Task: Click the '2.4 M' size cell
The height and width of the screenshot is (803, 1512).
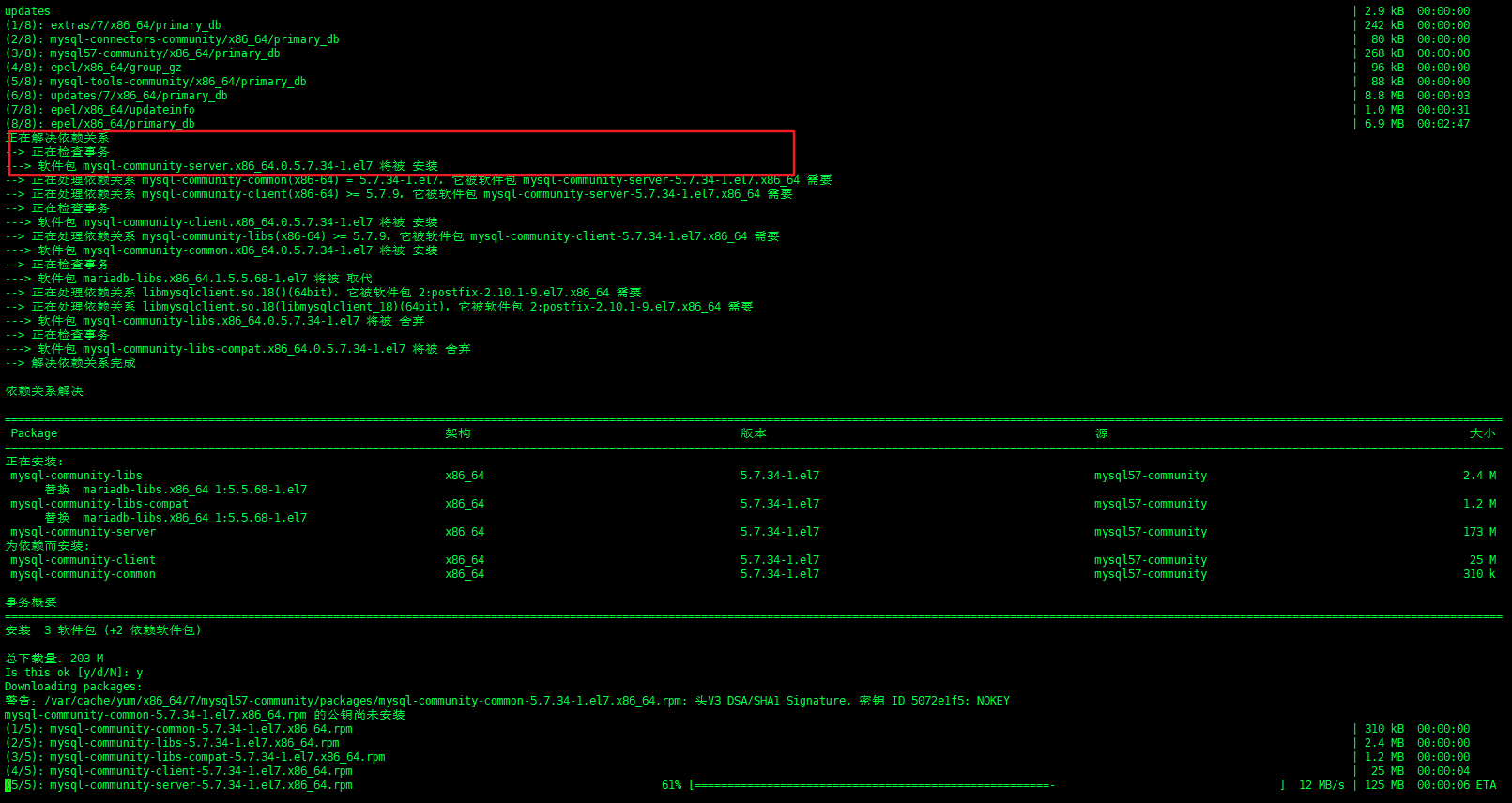Action: (1480, 476)
